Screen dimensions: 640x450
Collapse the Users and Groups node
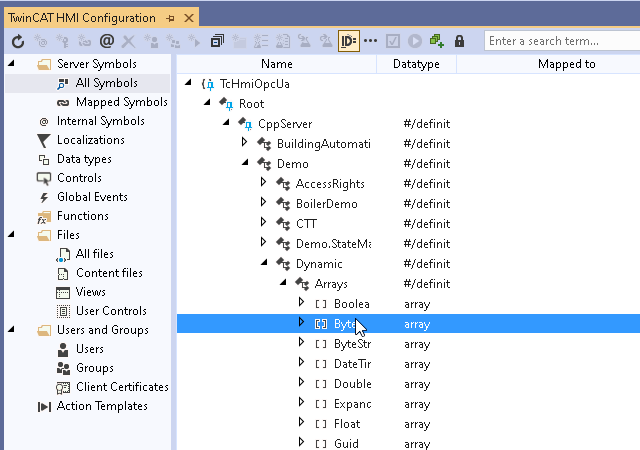[11, 329]
